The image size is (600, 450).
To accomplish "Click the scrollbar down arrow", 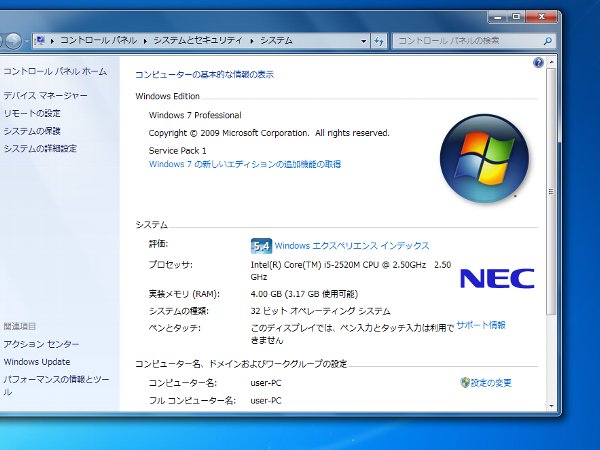I will pyautogui.click(x=551, y=406).
